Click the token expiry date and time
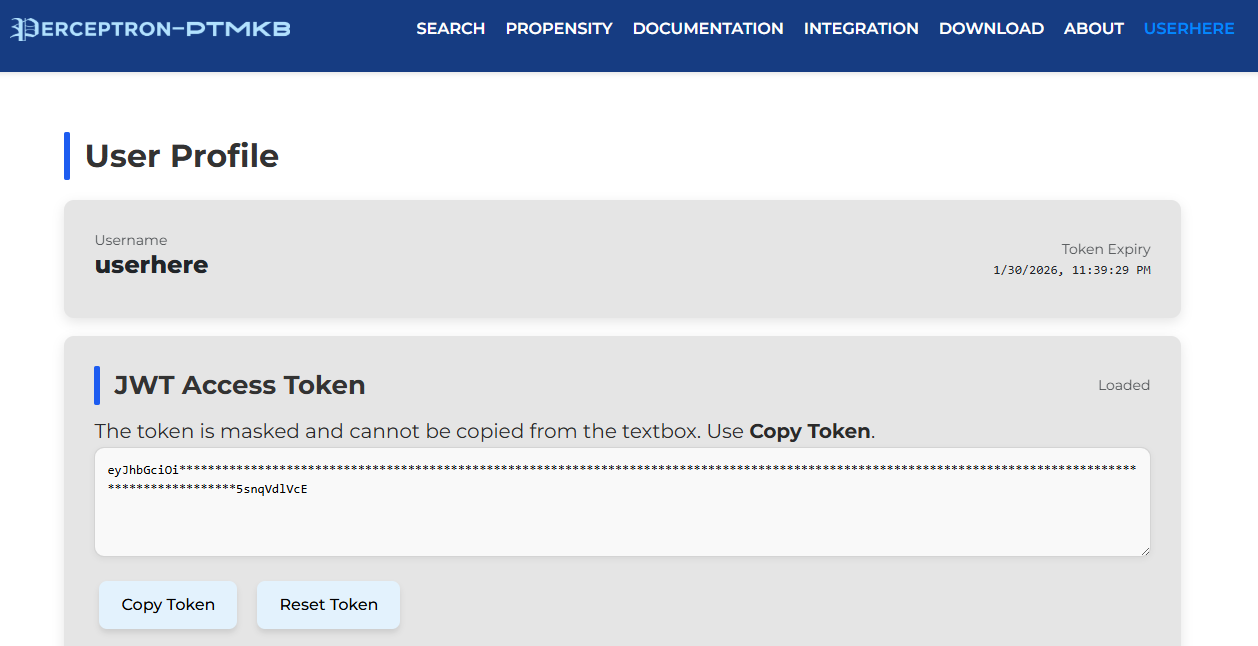Screen dimensions: 1258x646 pos(1071,270)
